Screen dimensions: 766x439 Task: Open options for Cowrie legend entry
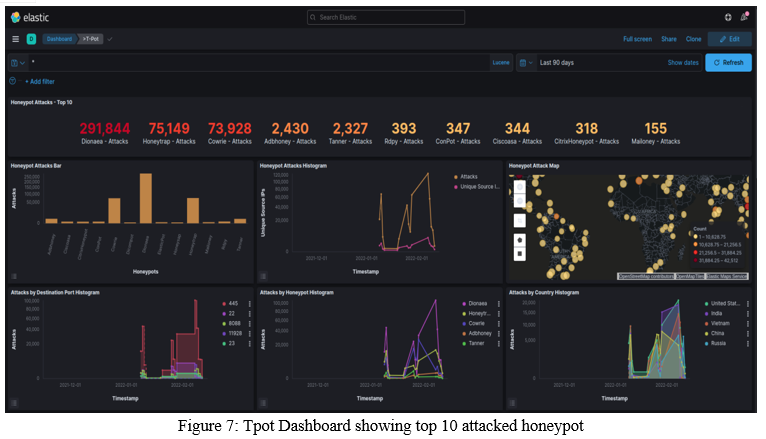[x=499, y=324]
